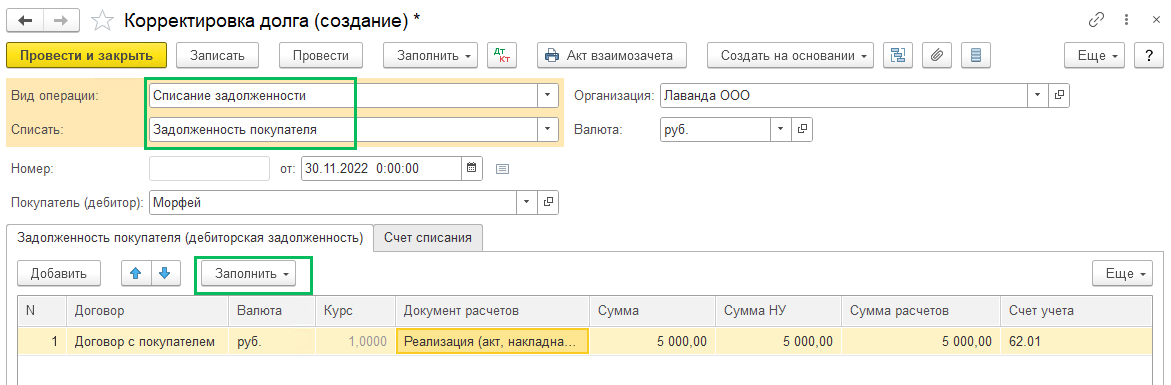The image size is (1171, 385).
Task: Expand the Валюта dropdown arrow
Action: click(781, 129)
